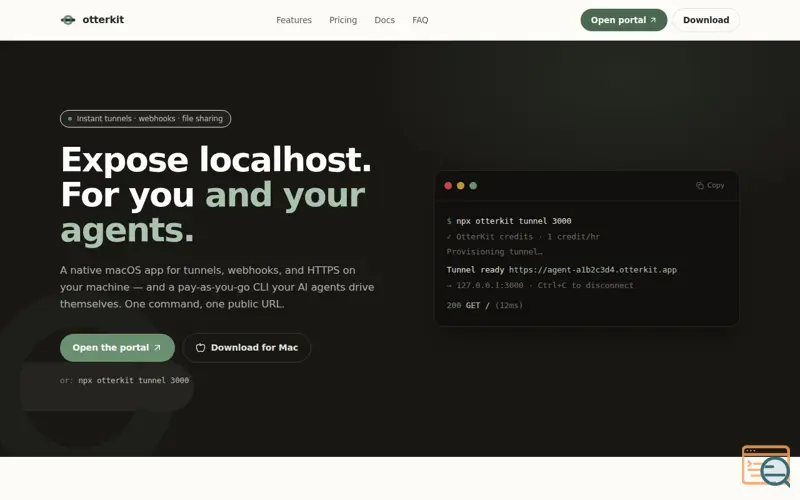The width and height of the screenshot is (800, 500).
Task: Click the '127.0.0.1:3000 · Ctrl+C to disconnect' line
Action: pyautogui.click(x=540, y=285)
